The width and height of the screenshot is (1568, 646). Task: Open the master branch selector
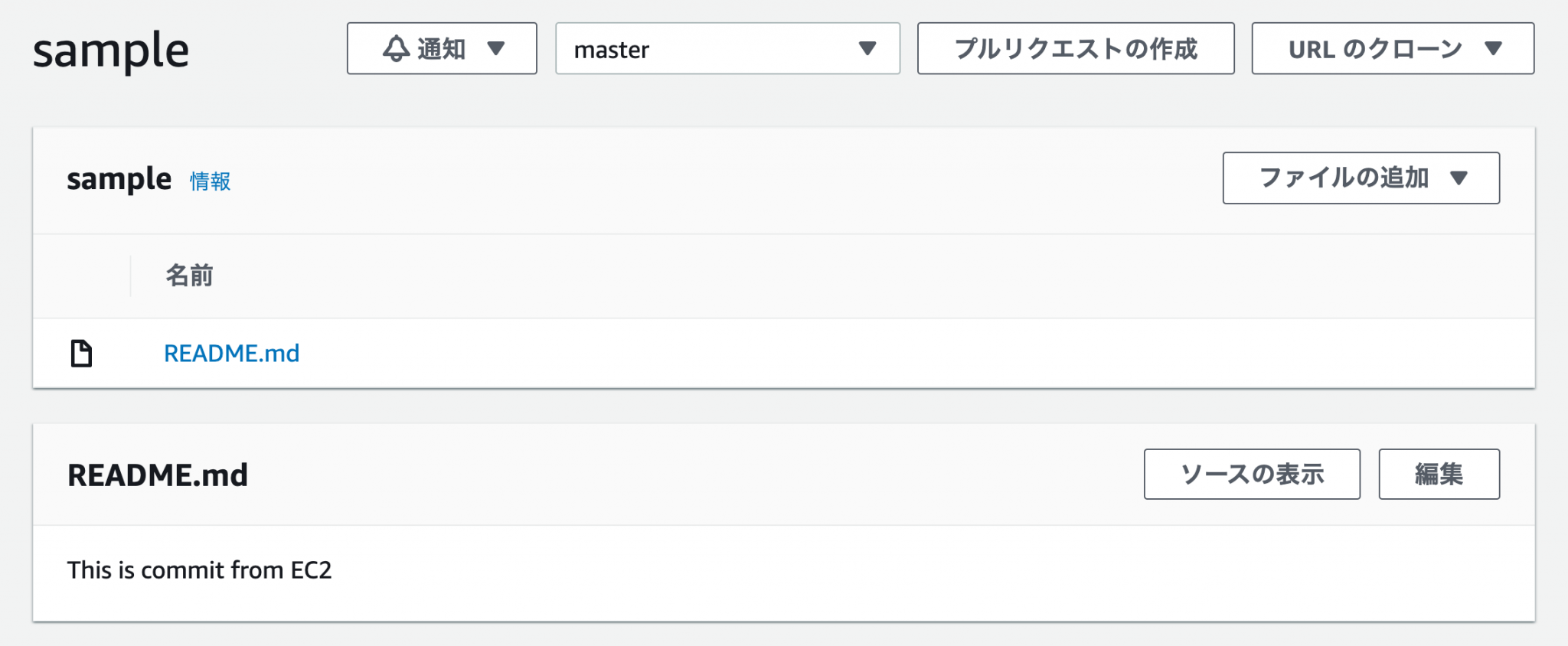[727, 49]
